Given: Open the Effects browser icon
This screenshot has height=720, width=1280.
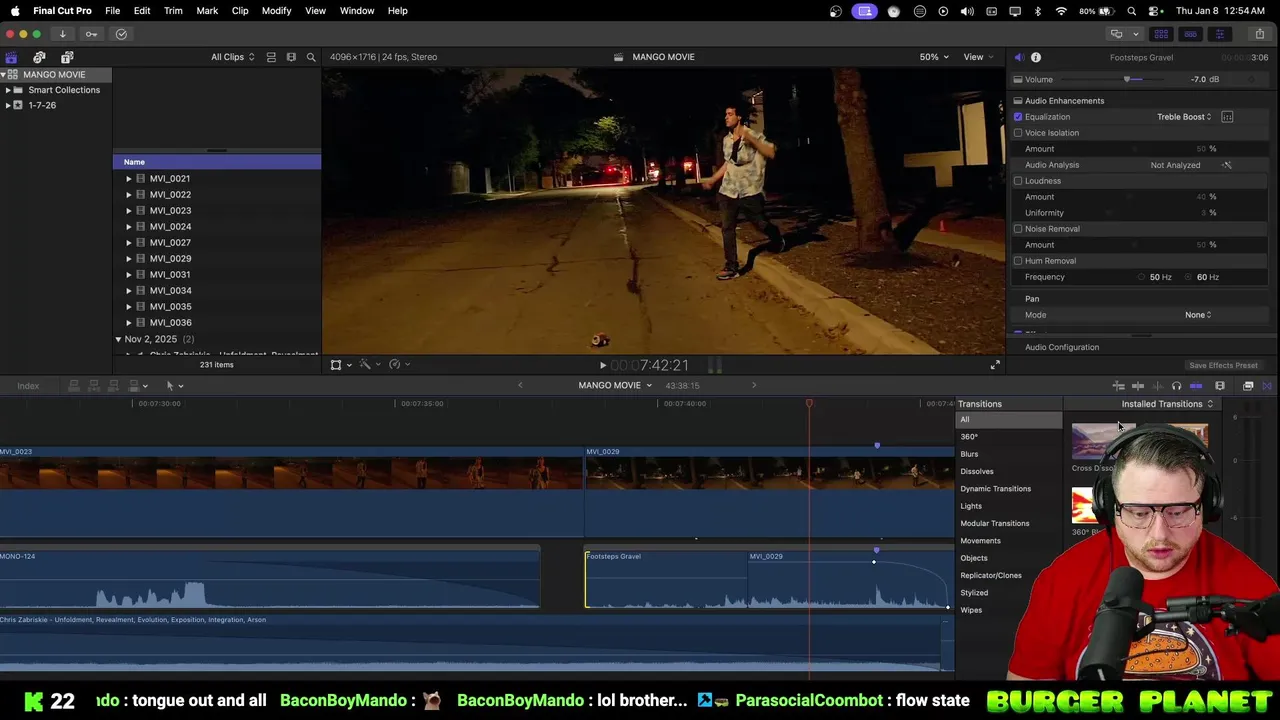Looking at the screenshot, I should pos(1248,386).
